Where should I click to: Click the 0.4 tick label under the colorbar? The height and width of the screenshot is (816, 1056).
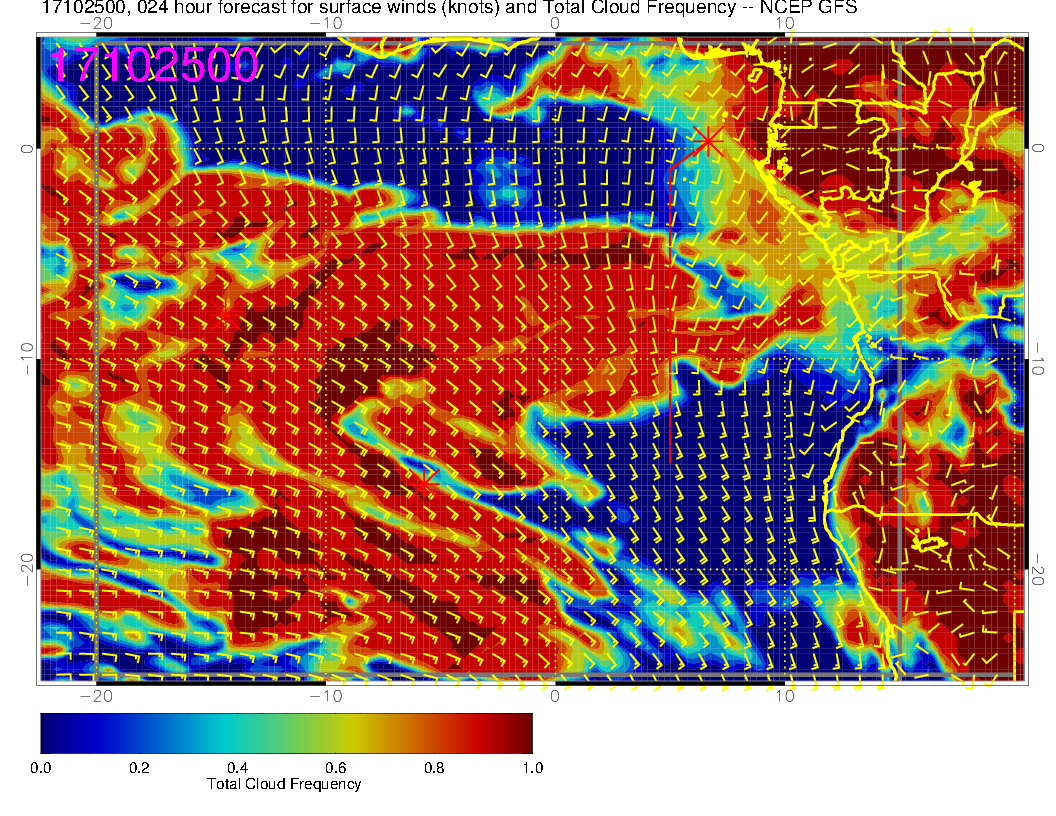[x=238, y=768]
